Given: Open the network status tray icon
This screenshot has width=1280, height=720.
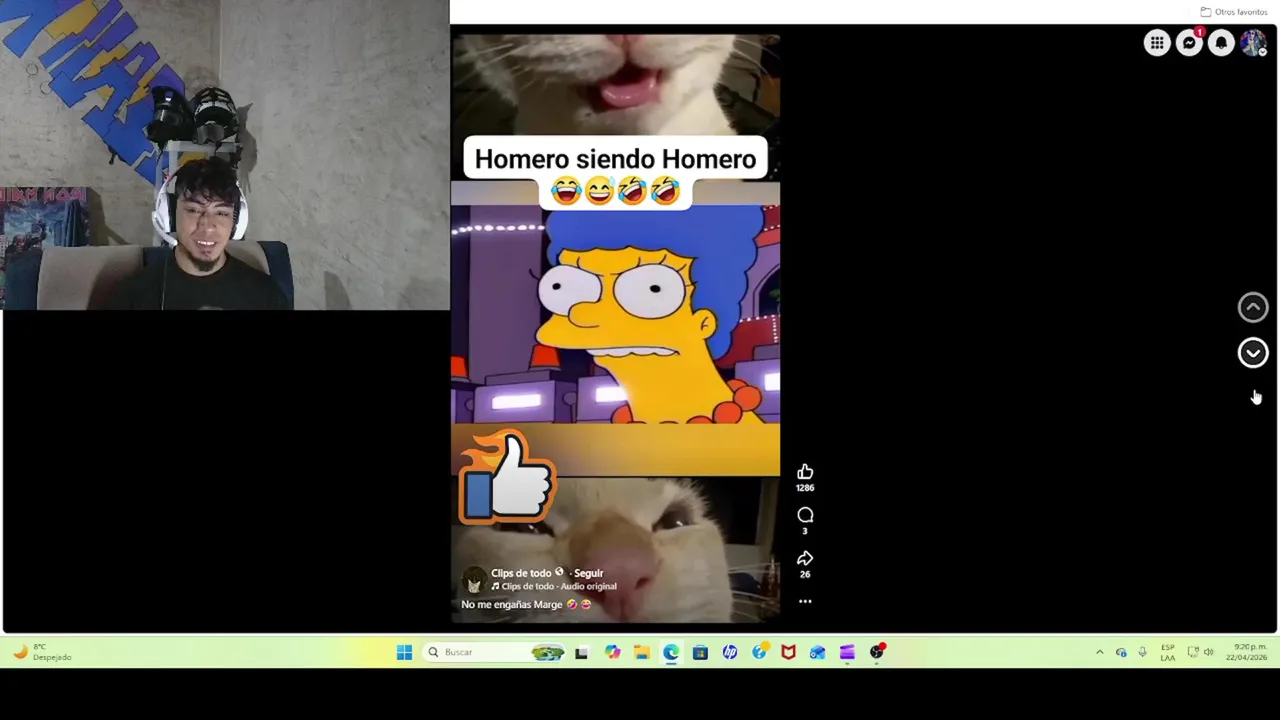Looking at the screenshot, I should [x=1193, y=652].
